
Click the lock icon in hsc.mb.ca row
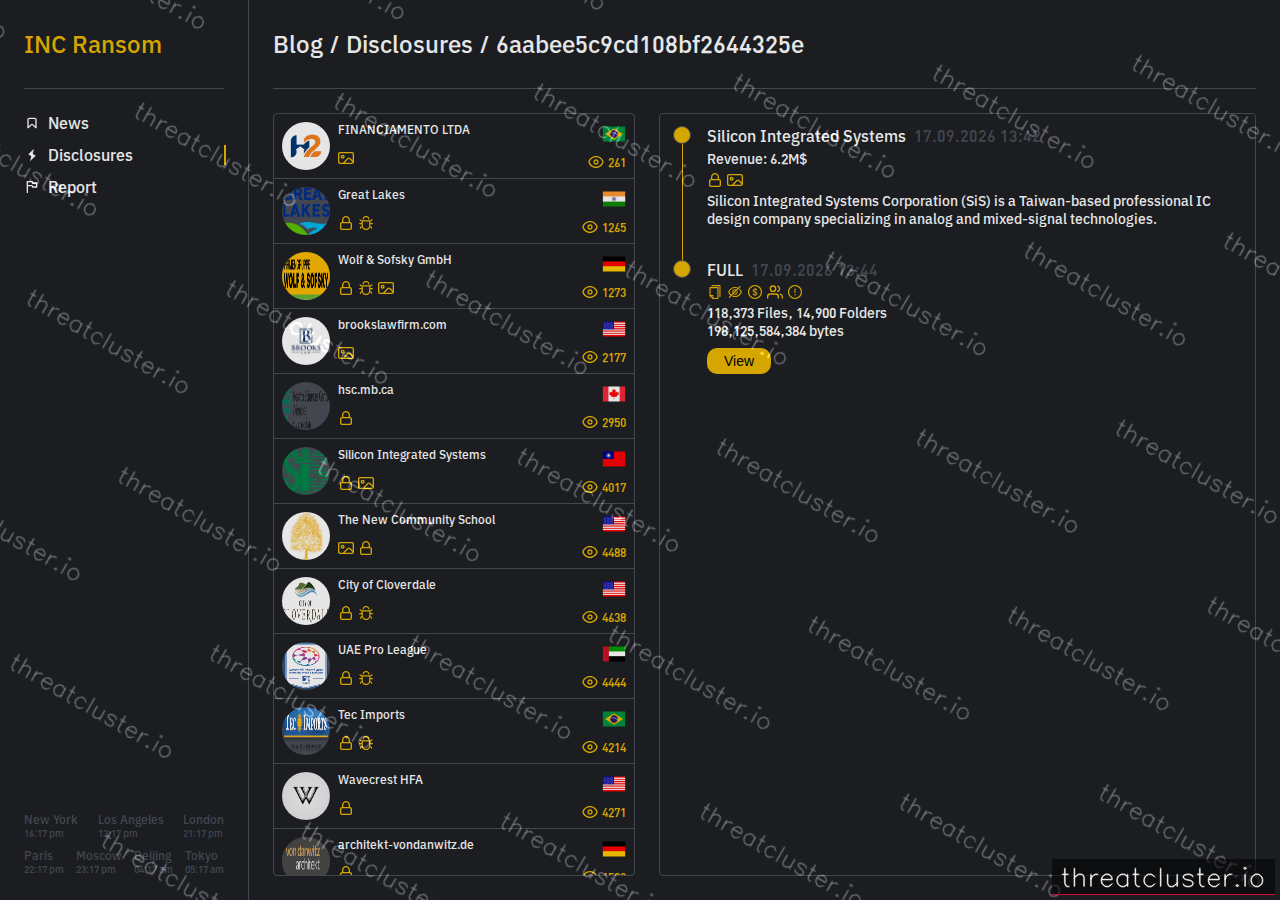[x=346, y=418]
